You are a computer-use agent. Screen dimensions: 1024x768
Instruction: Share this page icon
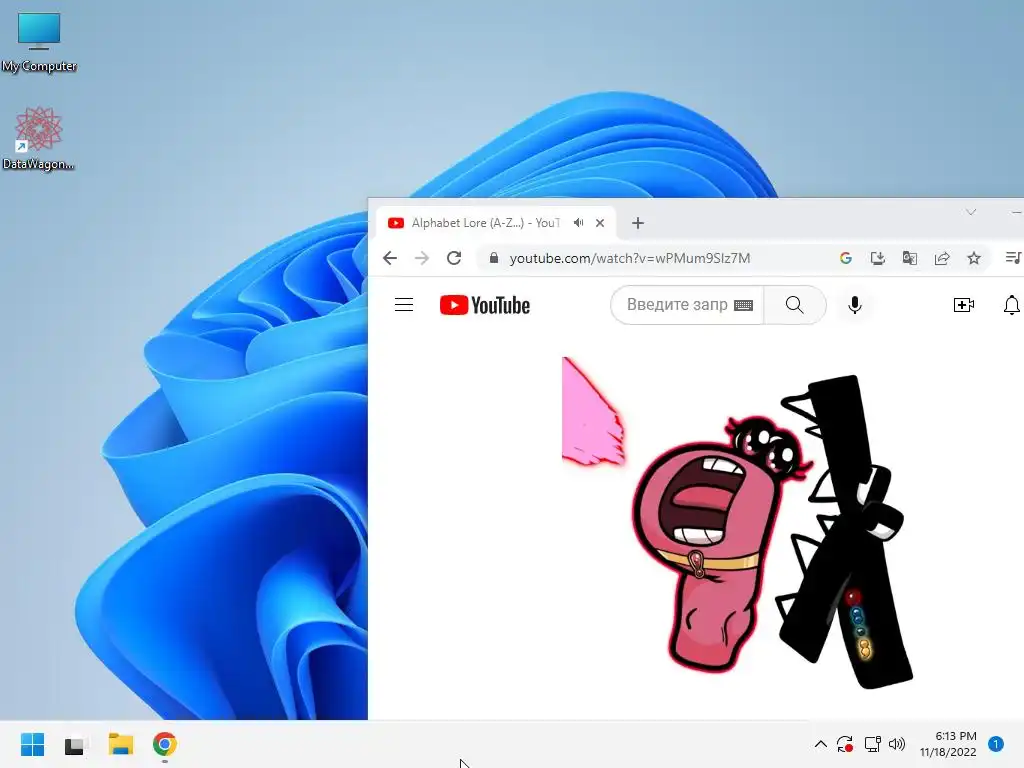(942, 258)
